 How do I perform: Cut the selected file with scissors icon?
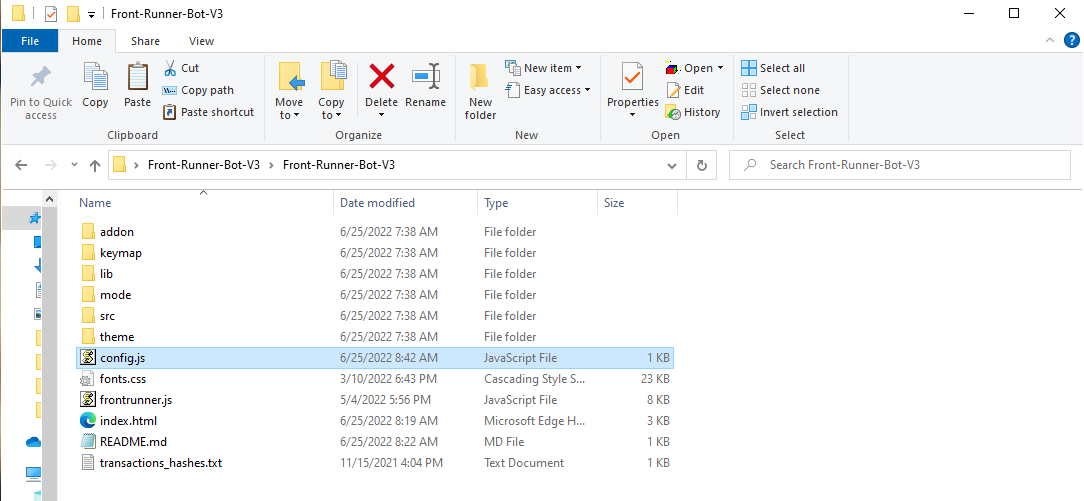pyautogui.click(x=170, y=68)
